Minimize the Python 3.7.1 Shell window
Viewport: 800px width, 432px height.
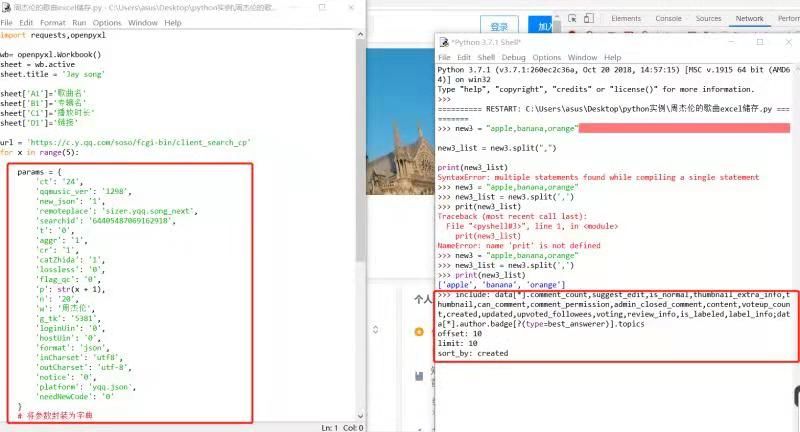[x=730, y=42]
